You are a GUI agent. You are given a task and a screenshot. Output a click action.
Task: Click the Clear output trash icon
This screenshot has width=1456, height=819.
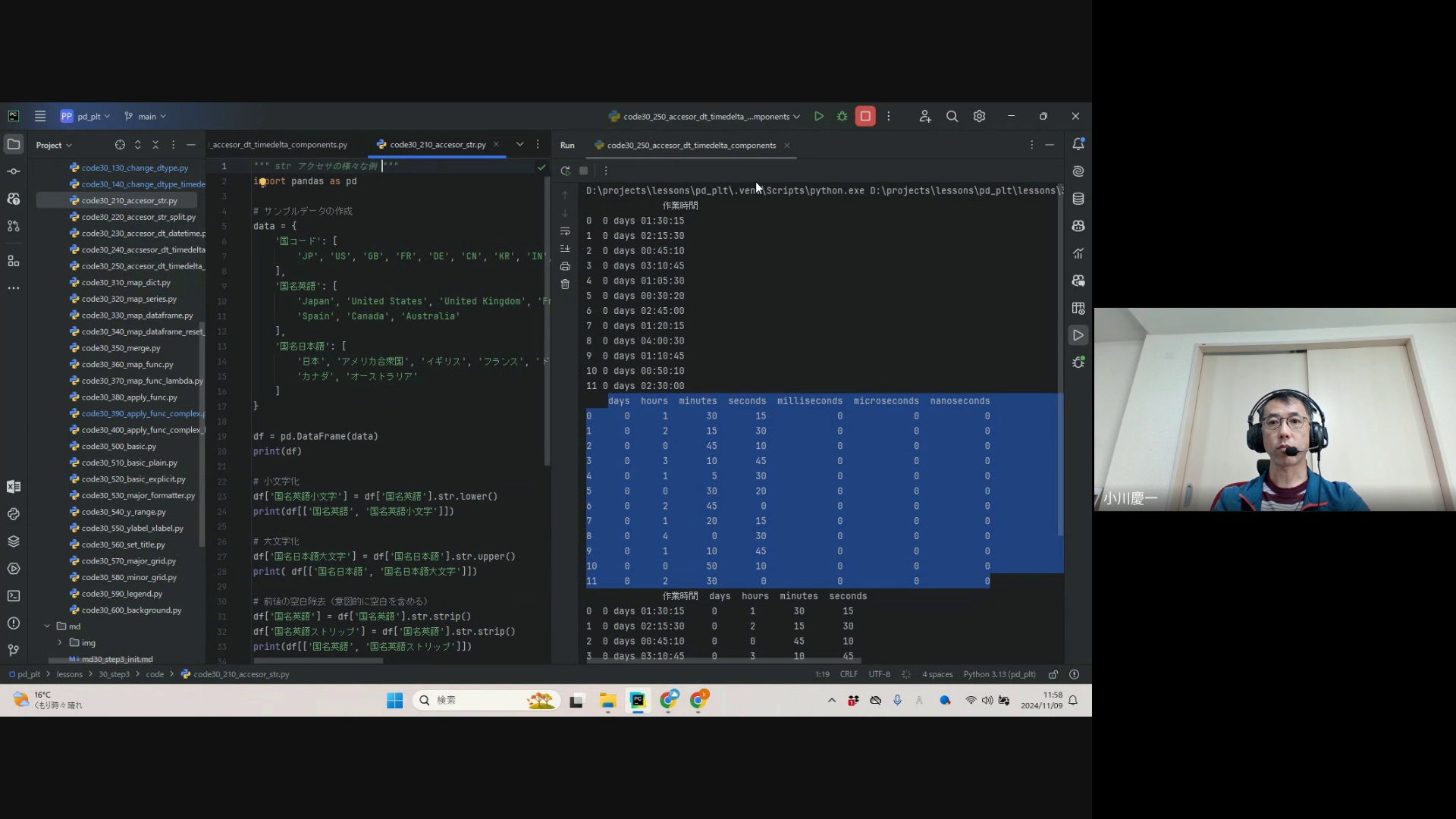tap(565, 284)
